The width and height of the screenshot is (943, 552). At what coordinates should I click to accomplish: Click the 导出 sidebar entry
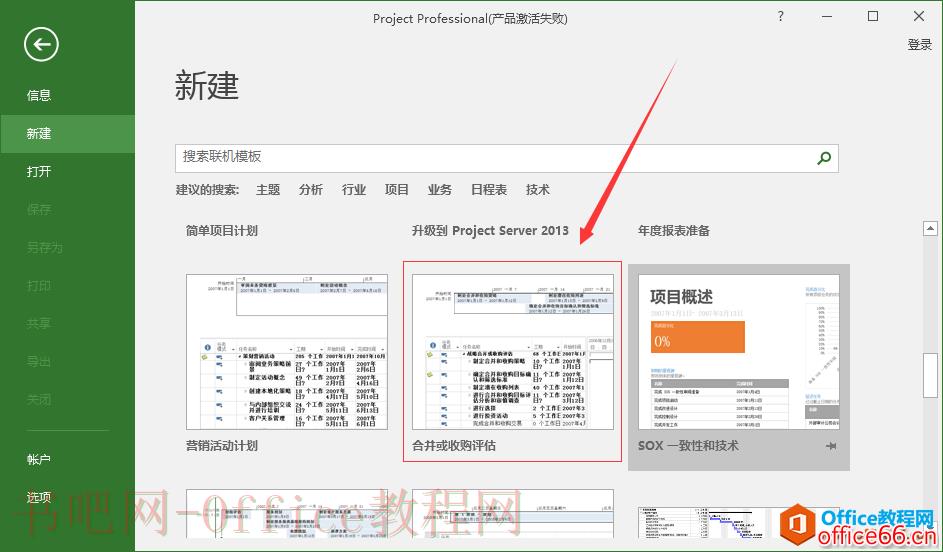click(38, 361)
